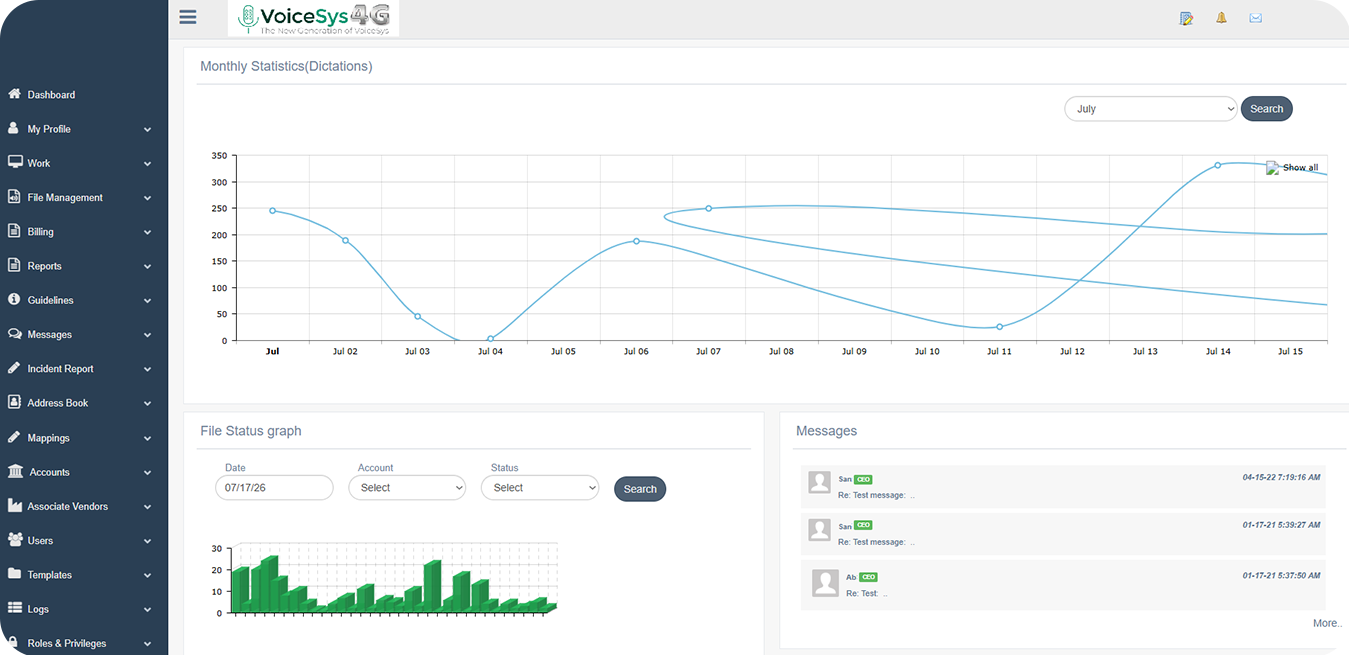This screenshot has height=655, width=1349.
Task: Open the Status select dropdown
Action: (x=540, y=488)
